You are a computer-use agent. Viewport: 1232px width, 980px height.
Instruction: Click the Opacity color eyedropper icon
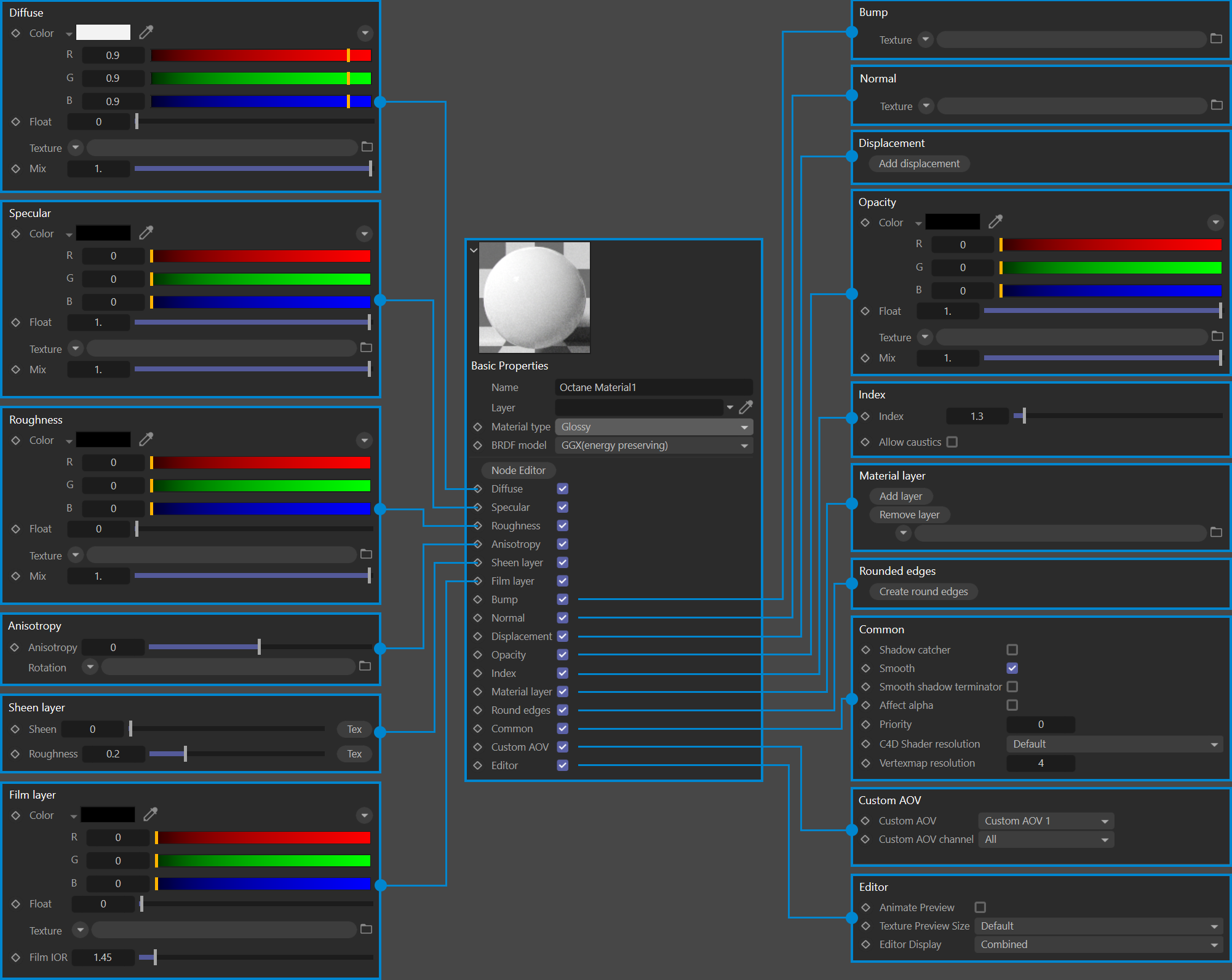click(x=995, y=221)
